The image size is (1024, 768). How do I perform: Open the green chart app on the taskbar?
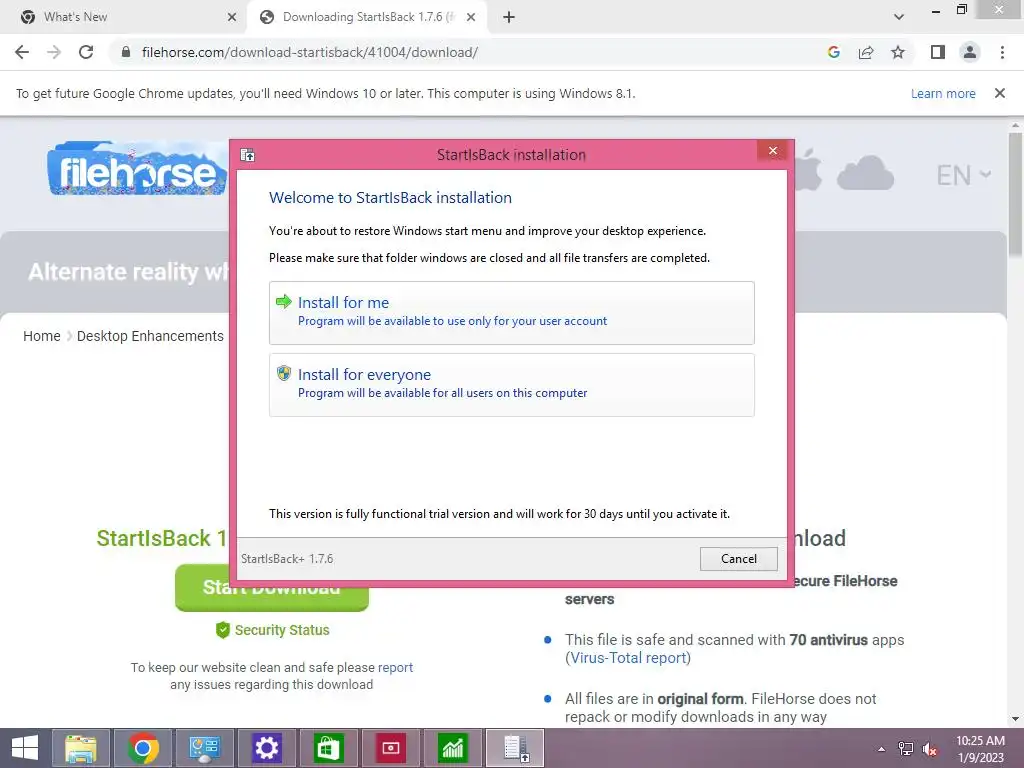coord(453,748)
